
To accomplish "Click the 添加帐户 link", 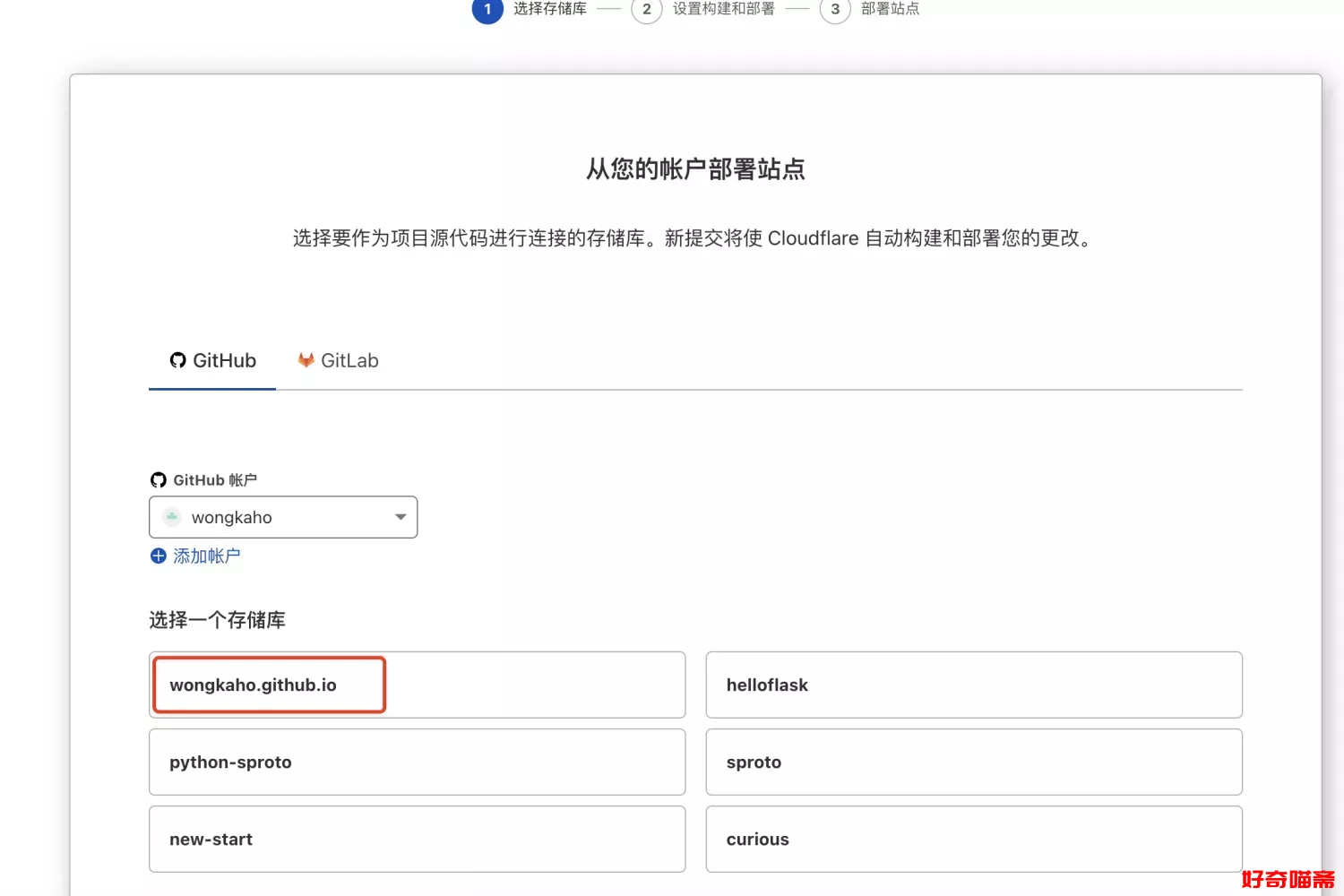I will click(x=206, y=556).
